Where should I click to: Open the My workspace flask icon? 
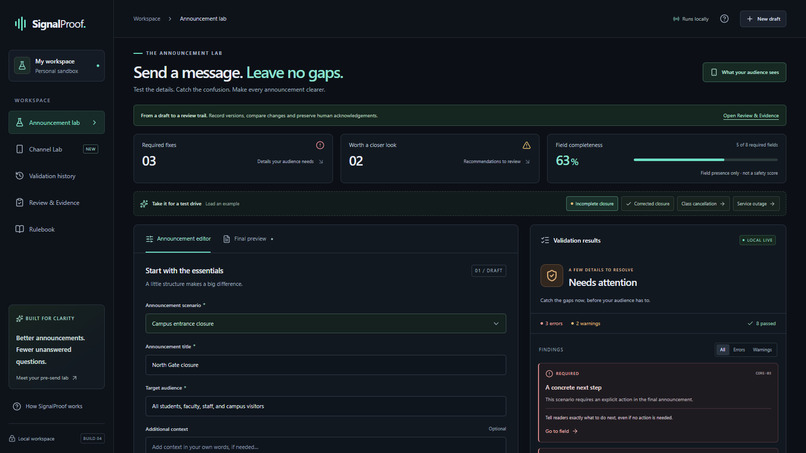coord(22,66)
